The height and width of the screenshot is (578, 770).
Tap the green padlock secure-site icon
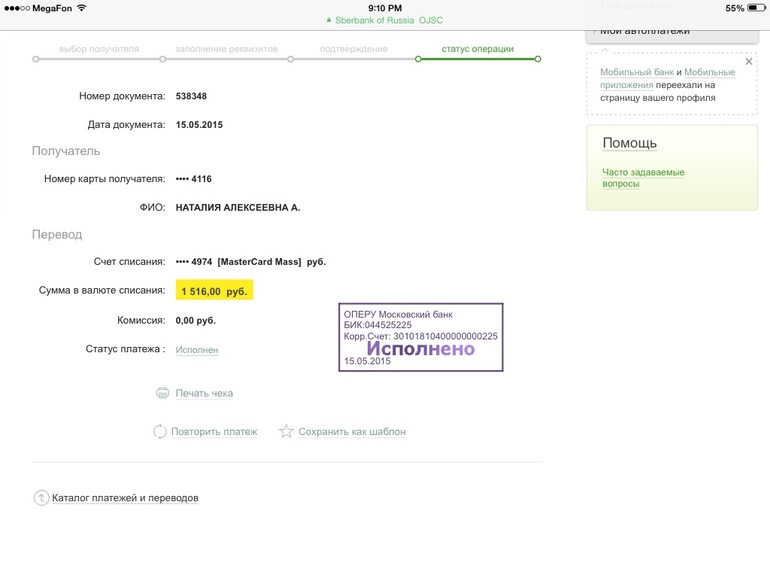tap(329, 20)
